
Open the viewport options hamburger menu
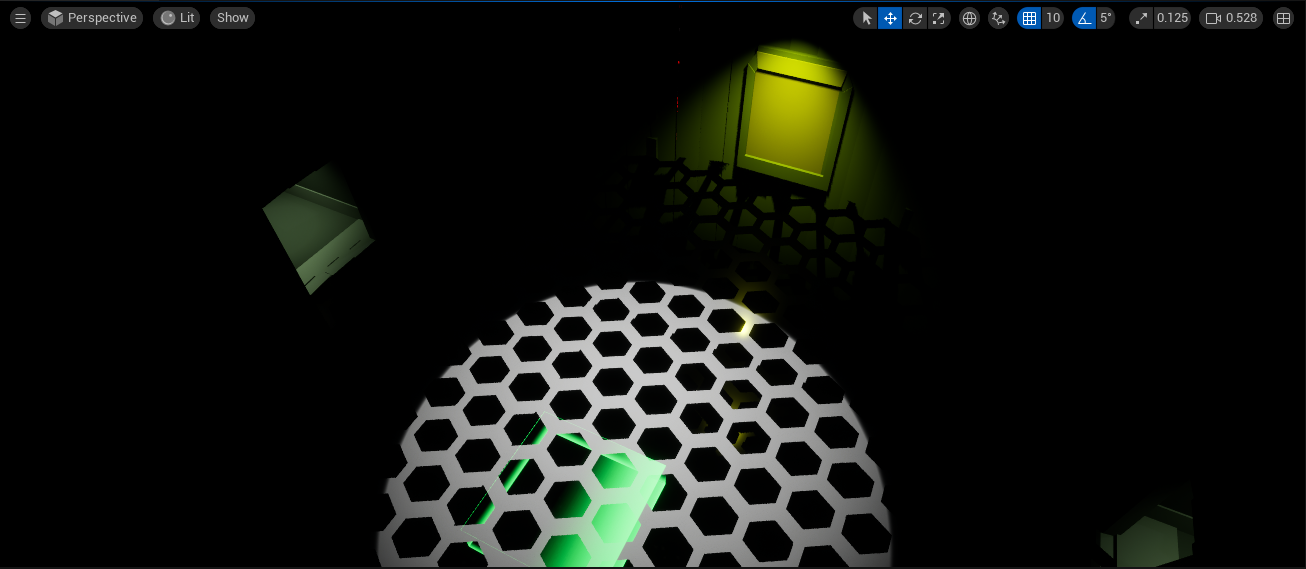[x=20, y=18]
